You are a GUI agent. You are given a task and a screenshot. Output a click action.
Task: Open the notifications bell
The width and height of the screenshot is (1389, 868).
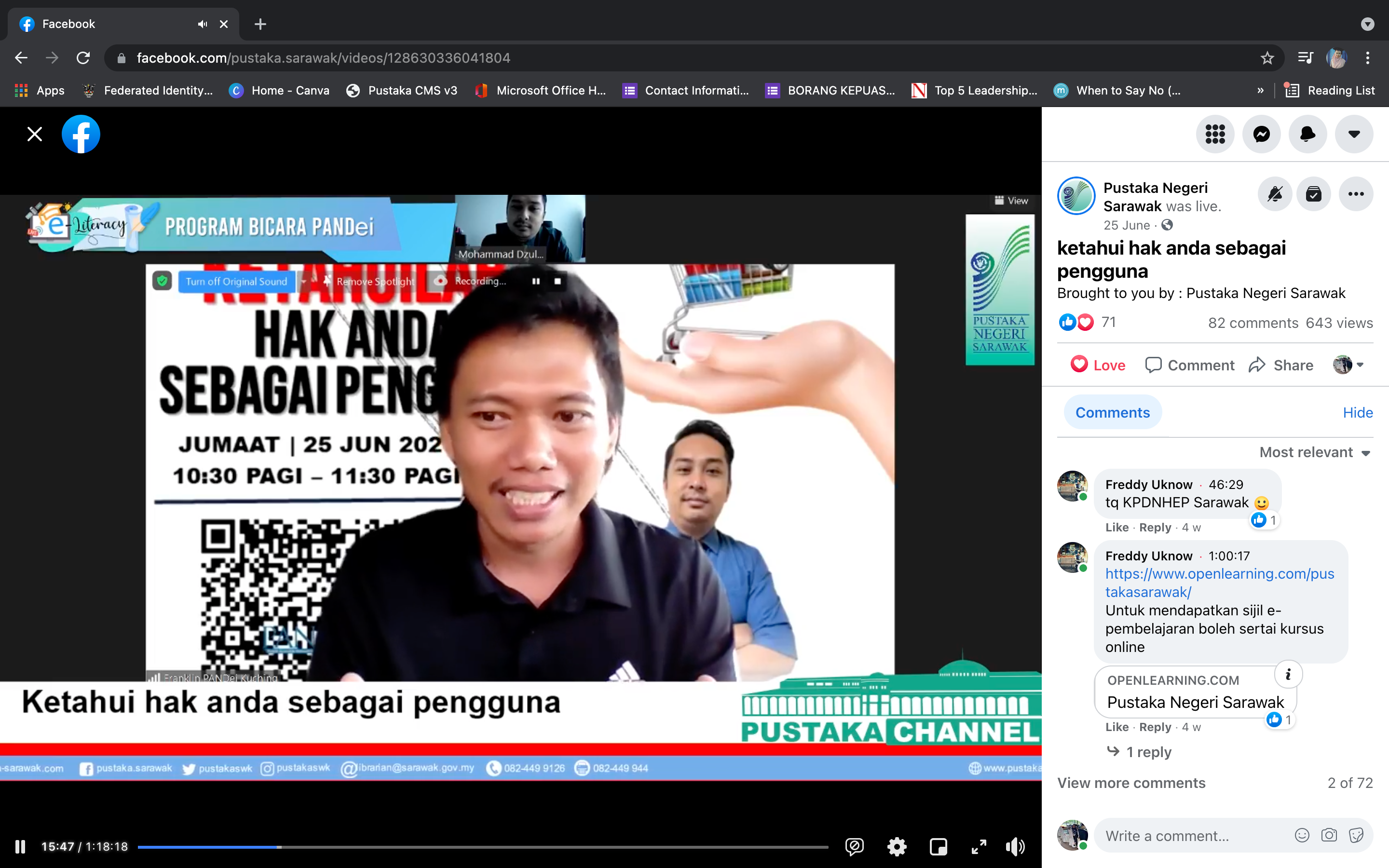[x=1307, y=135]
